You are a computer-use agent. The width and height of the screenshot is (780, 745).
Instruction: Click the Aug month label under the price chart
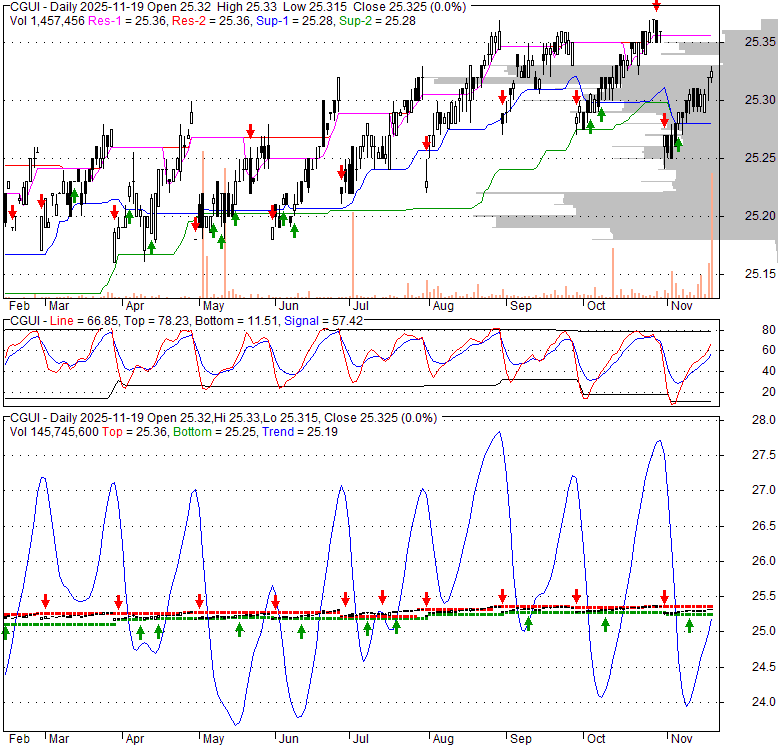click(x=443, y=306)
